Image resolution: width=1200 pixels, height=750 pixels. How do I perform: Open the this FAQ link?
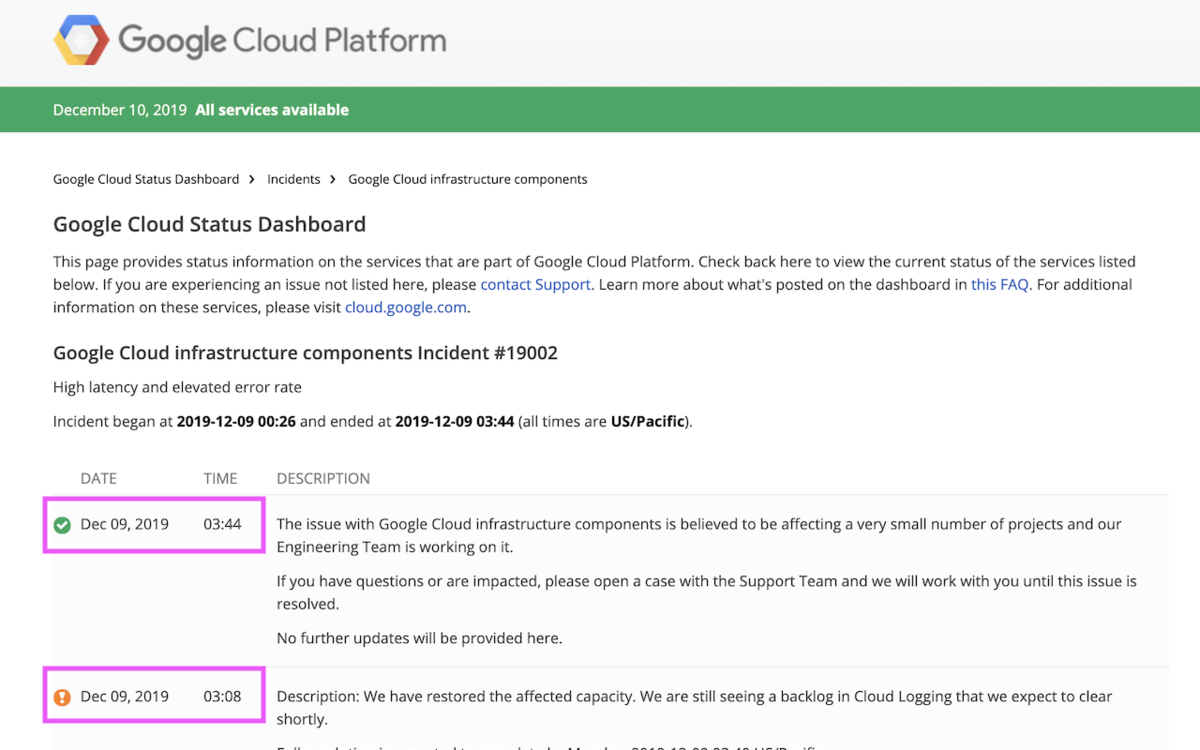point(1000,284)
